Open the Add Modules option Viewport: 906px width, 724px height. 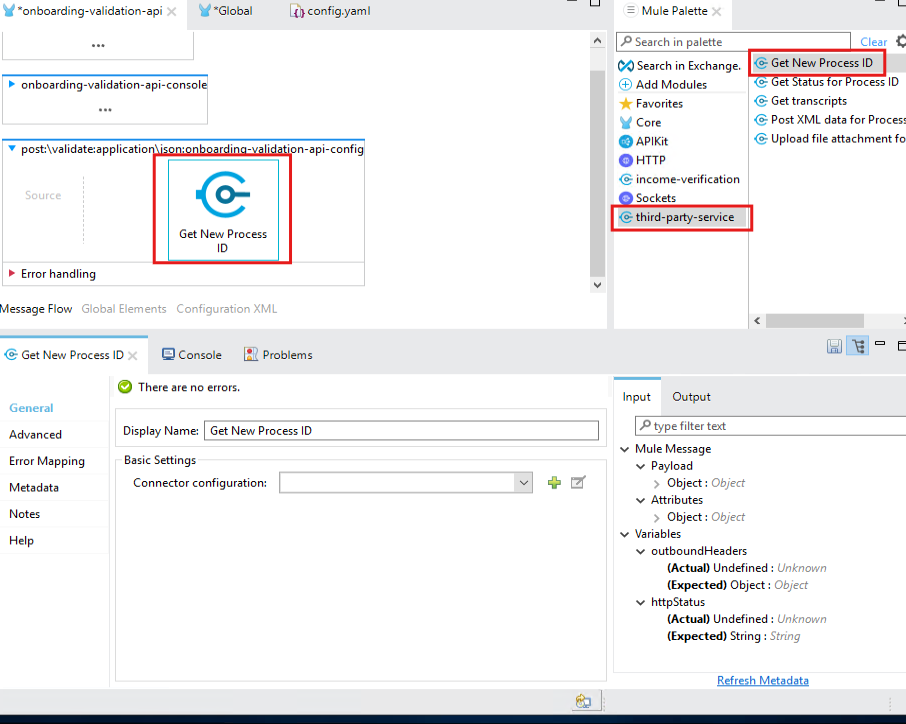pos(670,85)
